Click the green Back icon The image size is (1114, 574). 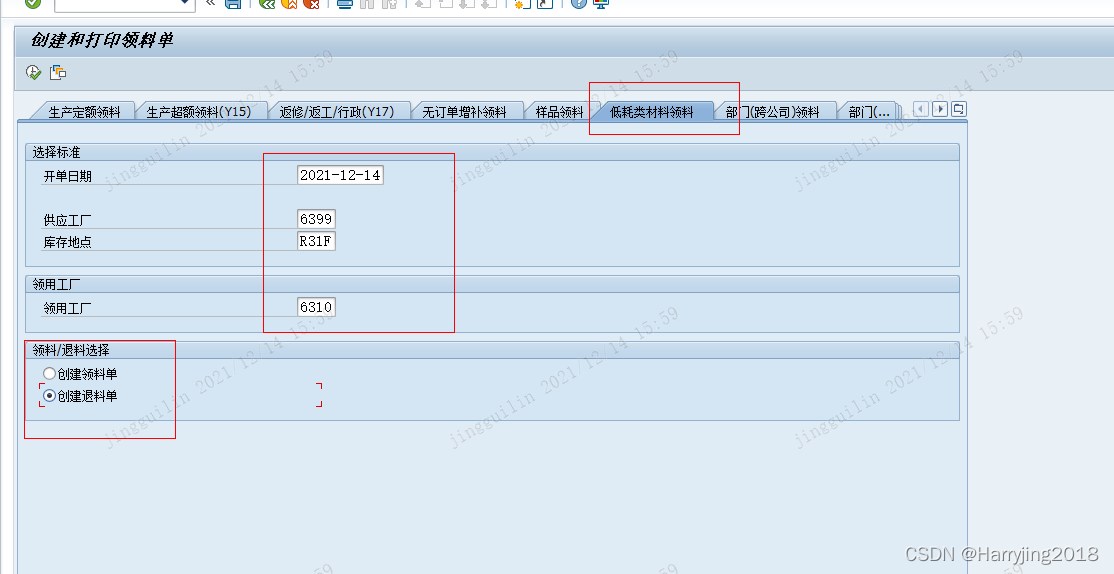point(267,3)
